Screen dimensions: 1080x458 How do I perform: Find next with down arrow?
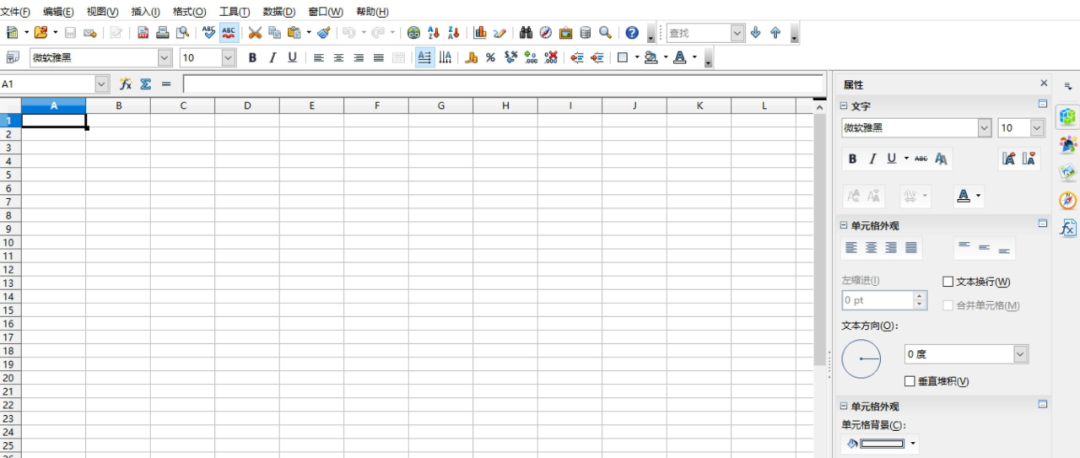click(756, 32)
